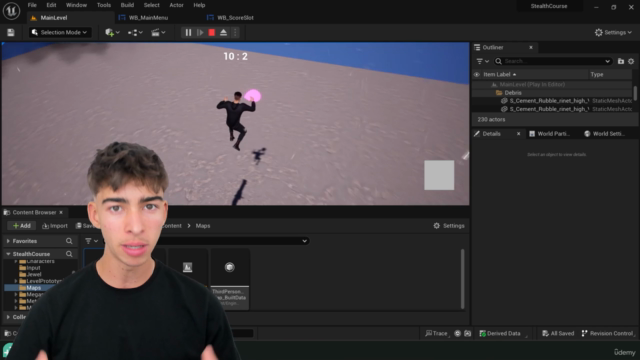Image resolution: width=640 pixels, height=360 pixels.
Task: Open the Tools menu
Action: [x=104, y=5]
